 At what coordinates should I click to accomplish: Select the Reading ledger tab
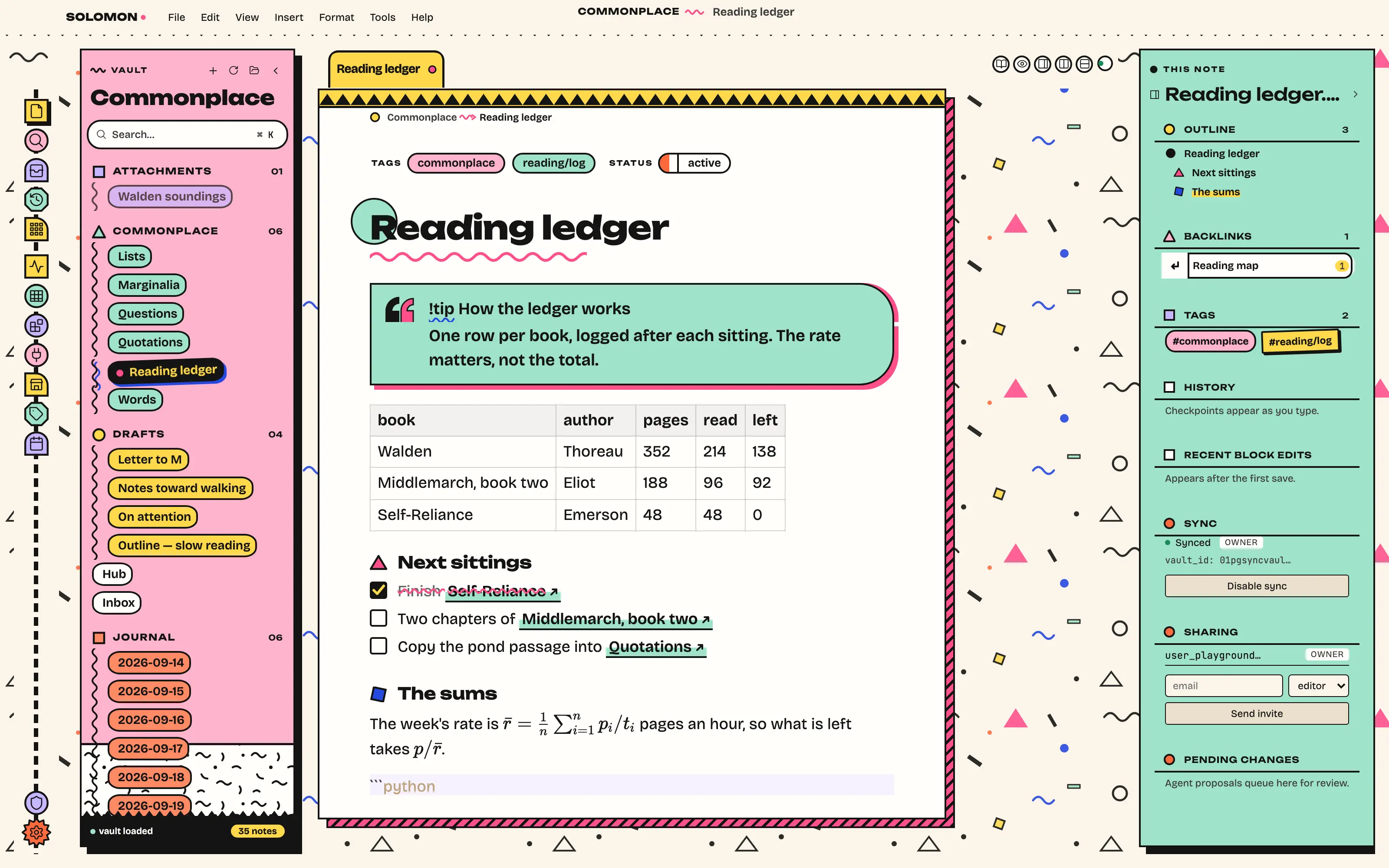click(x=386, y=69)
